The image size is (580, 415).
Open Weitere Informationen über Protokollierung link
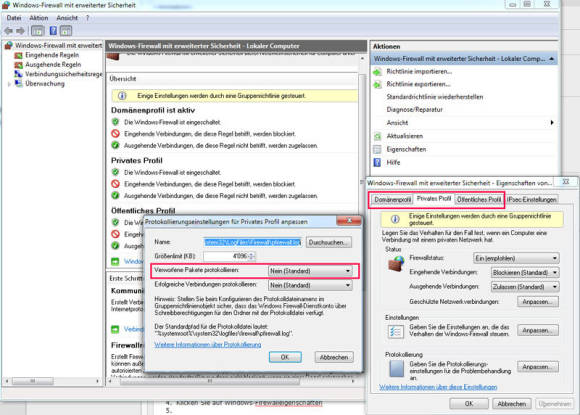[x=208, y=345]
